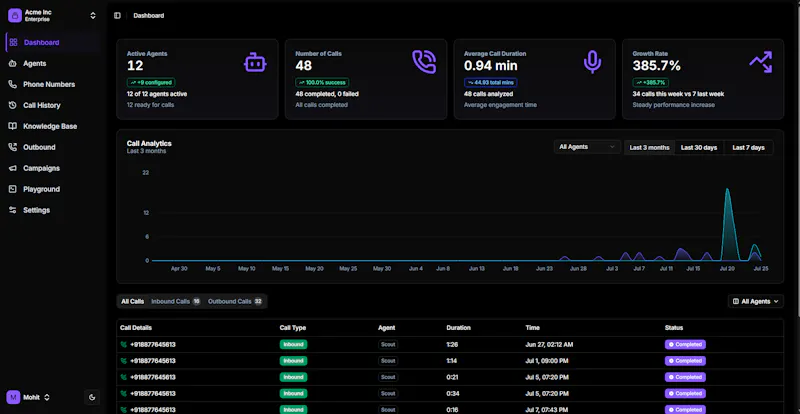Screen dimensions: 800x414
Task: Open the Dashboard sidebar item
Action: click(x=51, y=42)
